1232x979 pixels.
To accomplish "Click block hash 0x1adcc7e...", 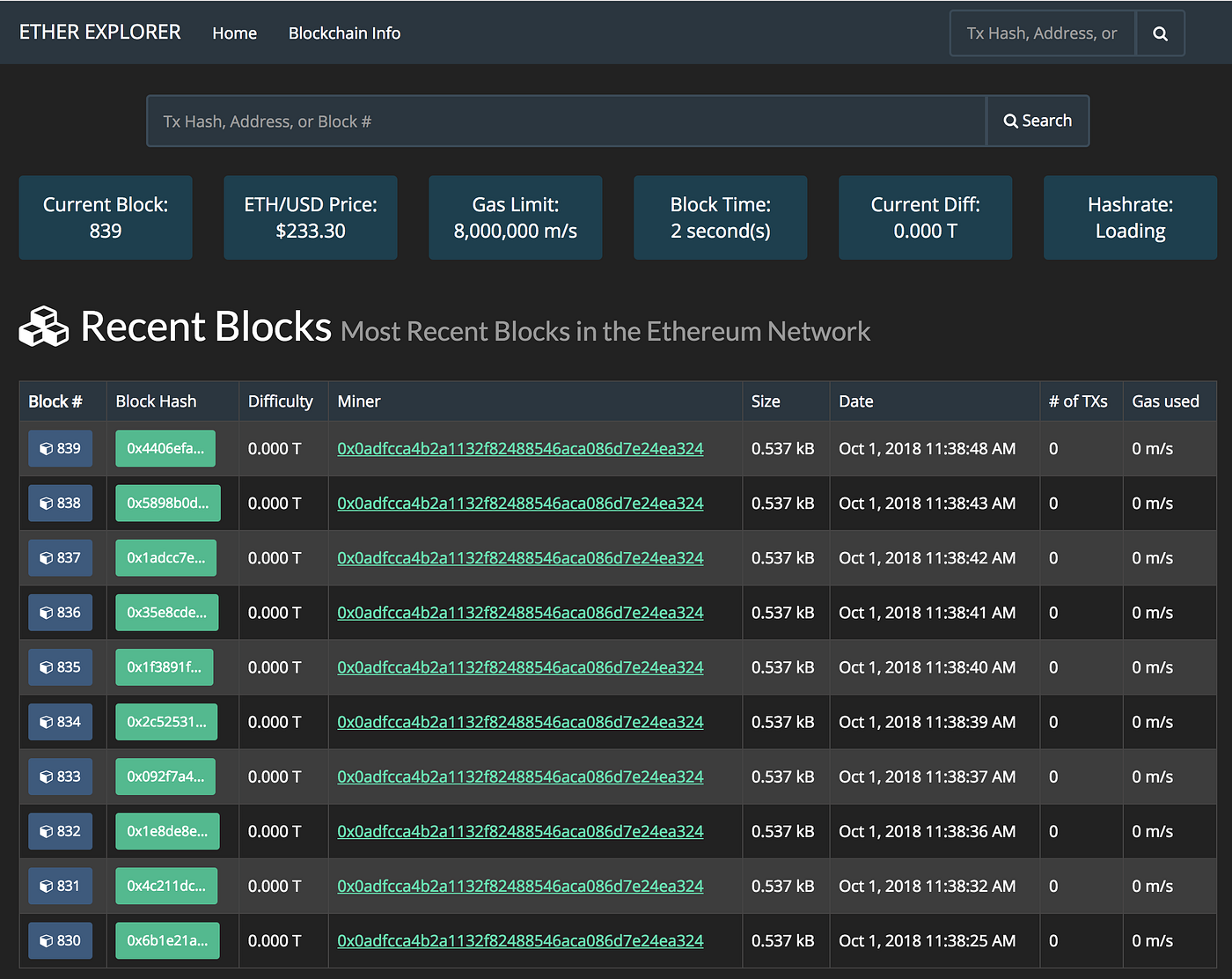I will click(165, 557).
